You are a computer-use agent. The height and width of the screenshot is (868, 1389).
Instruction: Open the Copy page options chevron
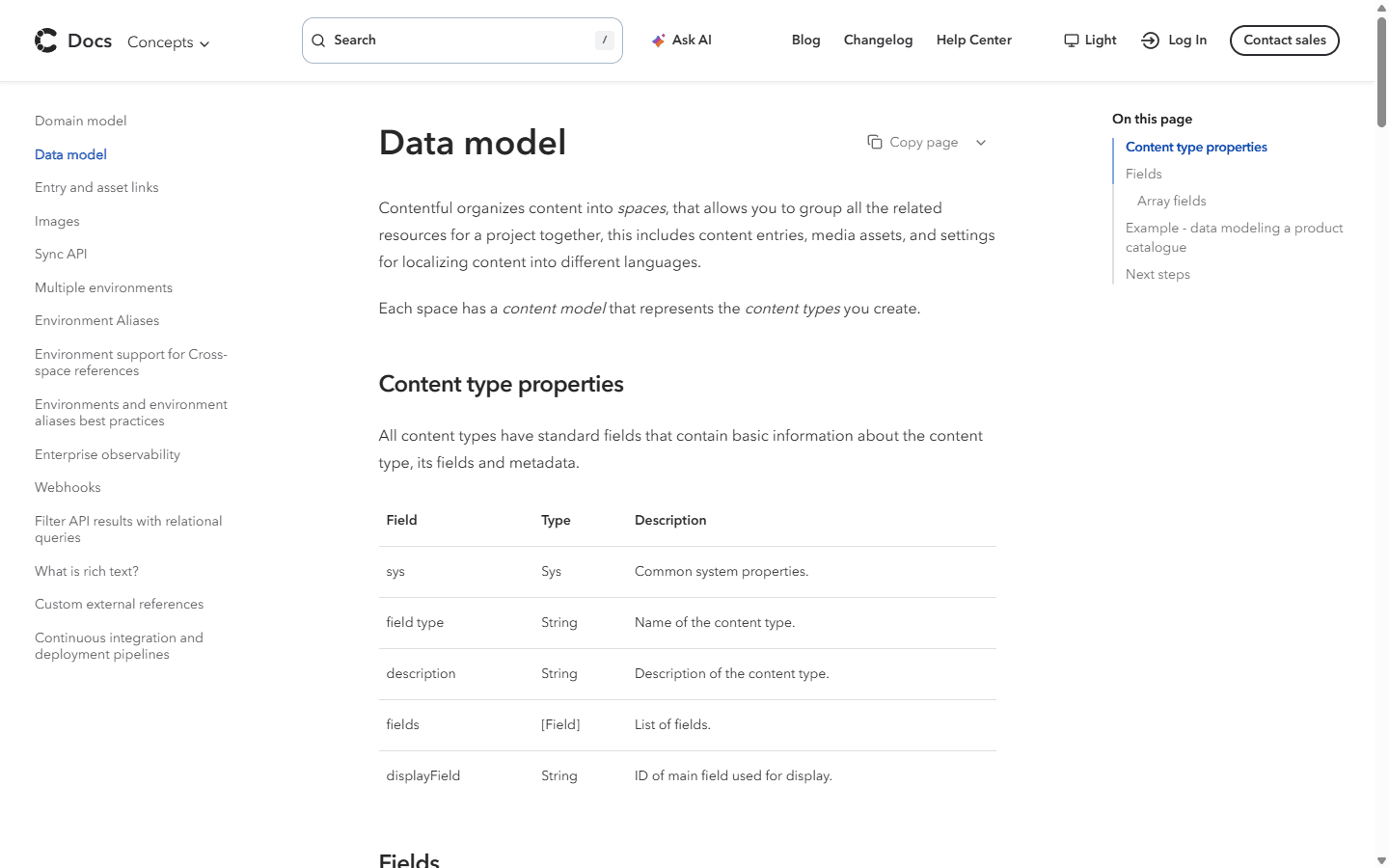[981, 143]
